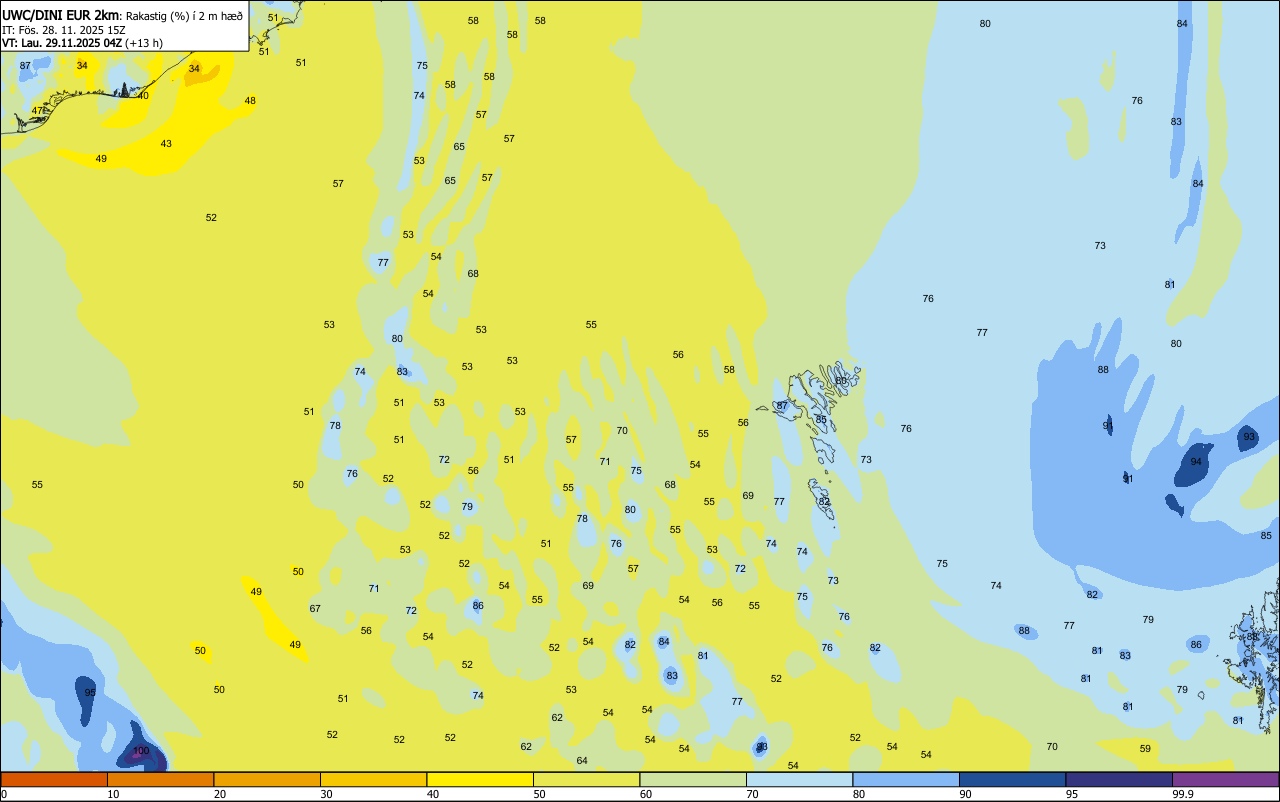Viewport: 1280px width, 802px height.
Task: Click the '99.9' legend scale label
Action: coord(1183,794)
